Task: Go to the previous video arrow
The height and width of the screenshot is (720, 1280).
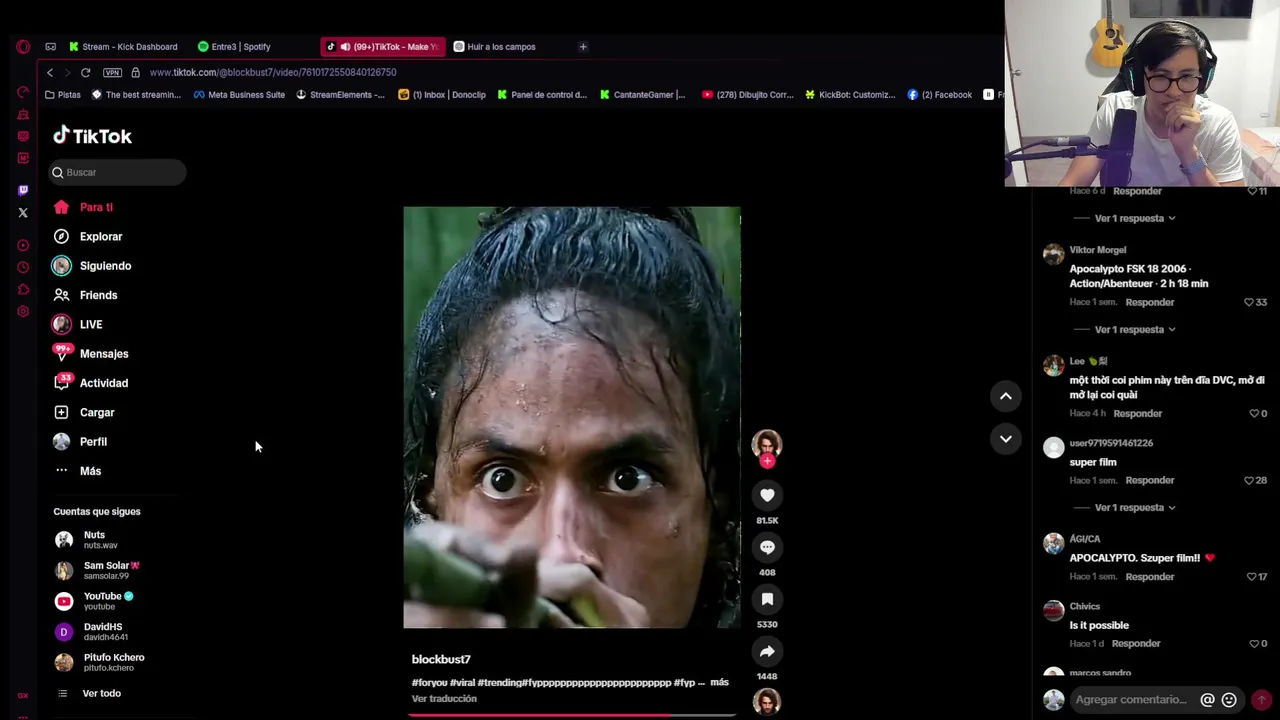Action: click(x=1005, y=396)
